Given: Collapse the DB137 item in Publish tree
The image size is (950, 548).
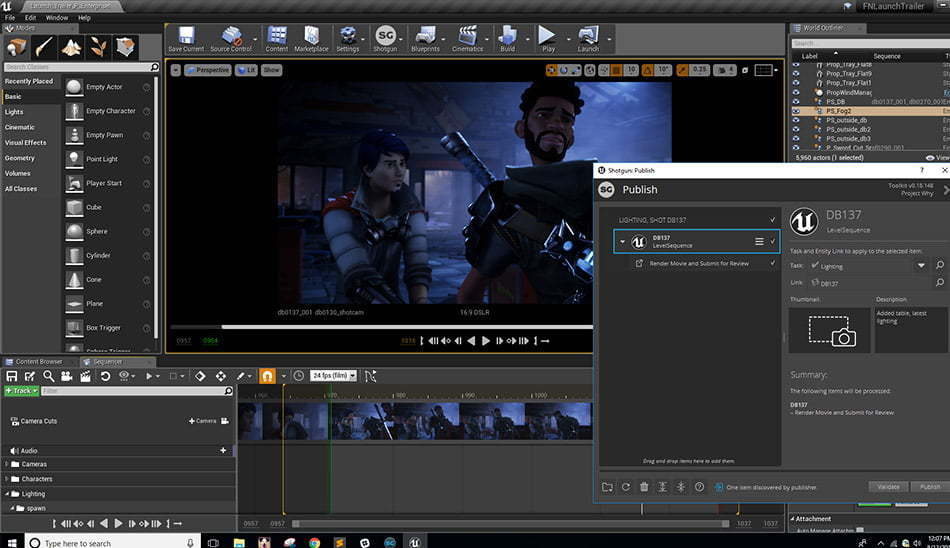Looking at the screenshot, I should [622, 241].
